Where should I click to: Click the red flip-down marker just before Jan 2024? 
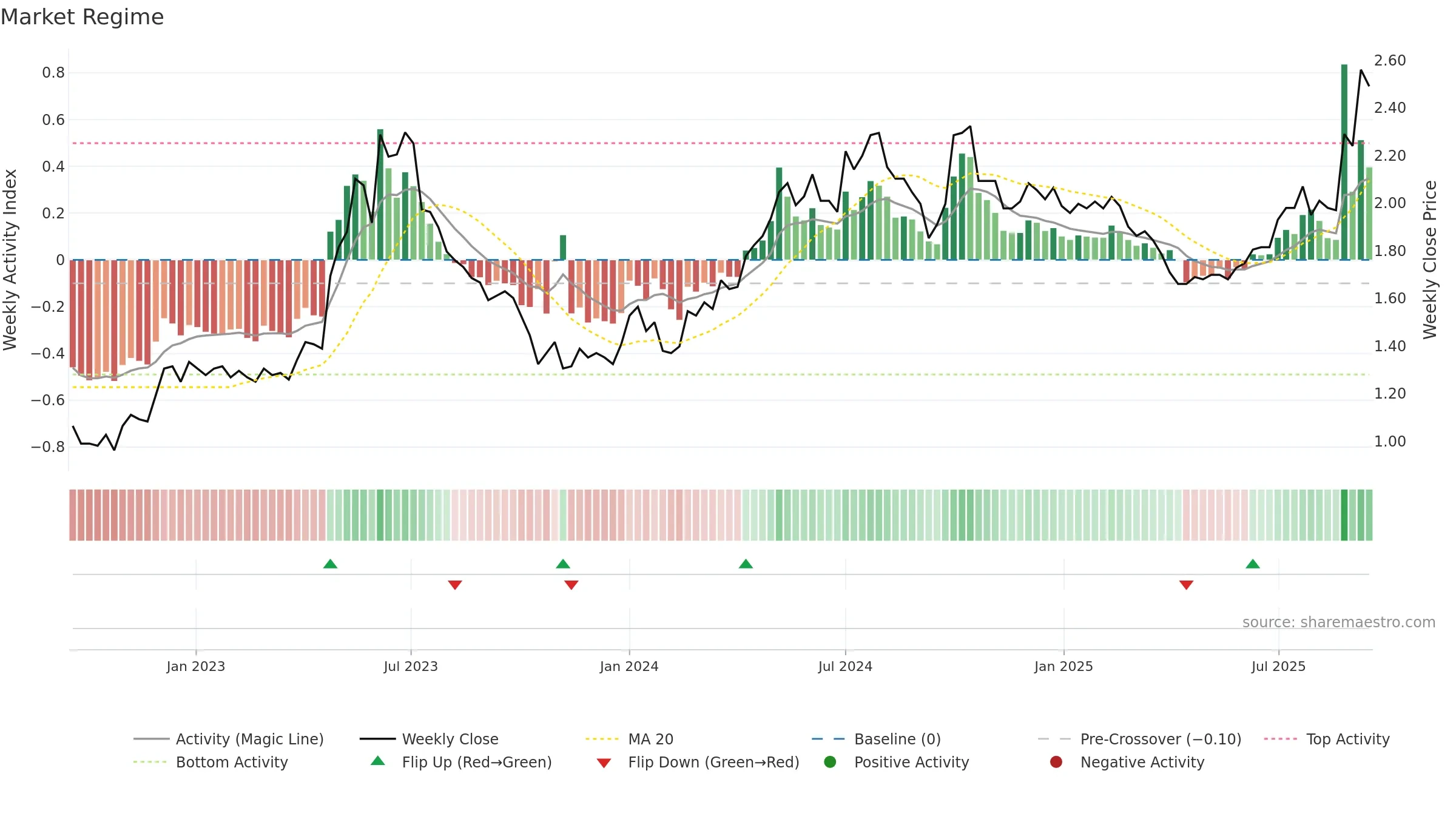pyautogui.click(x=571, y=585)
